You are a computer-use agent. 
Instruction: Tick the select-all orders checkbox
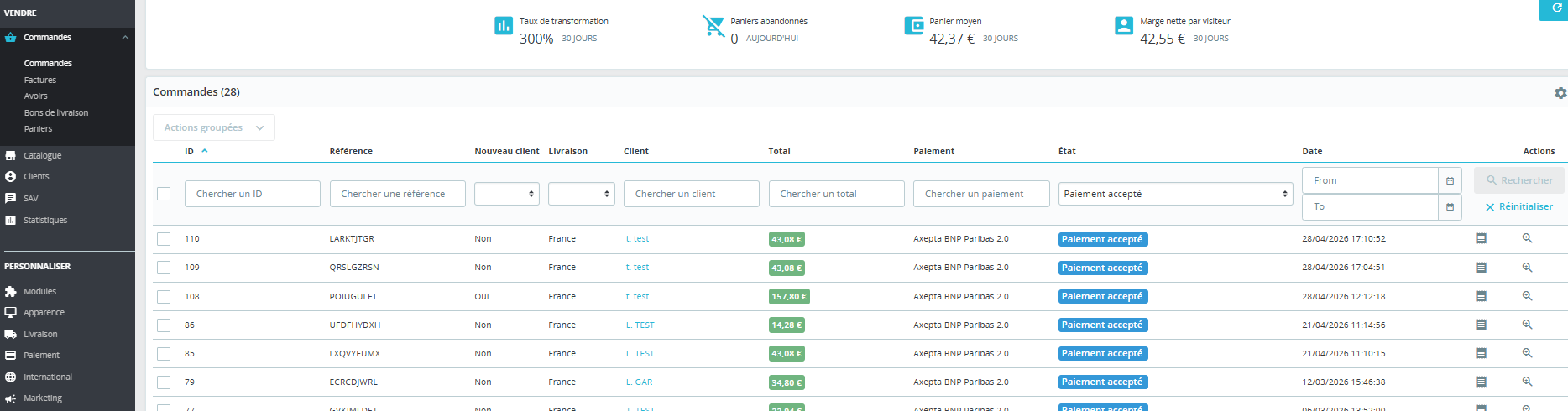(x=164, y=194)
